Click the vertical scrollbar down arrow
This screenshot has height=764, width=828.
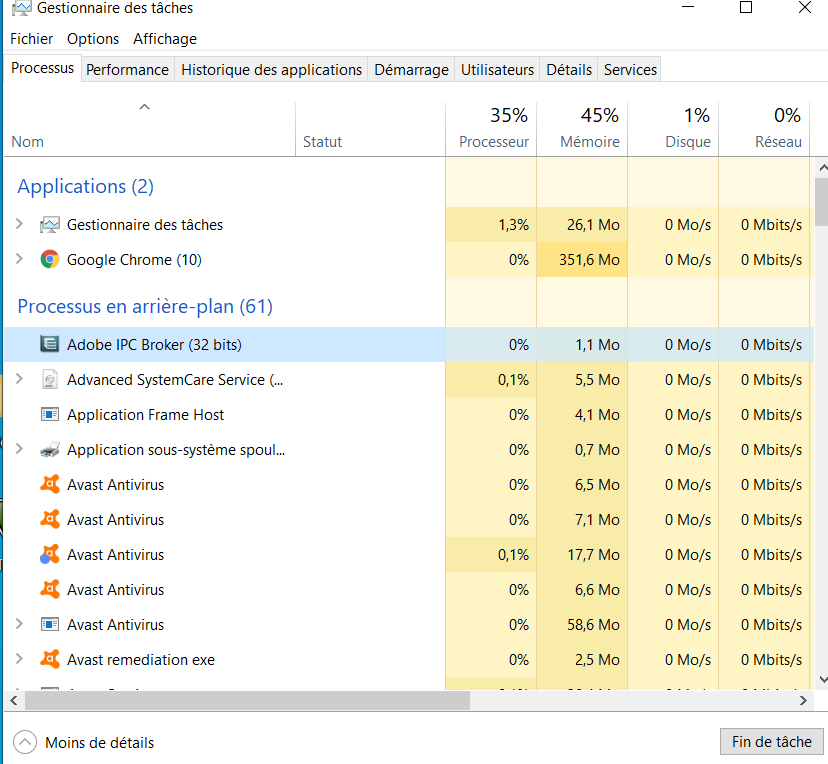822,680
